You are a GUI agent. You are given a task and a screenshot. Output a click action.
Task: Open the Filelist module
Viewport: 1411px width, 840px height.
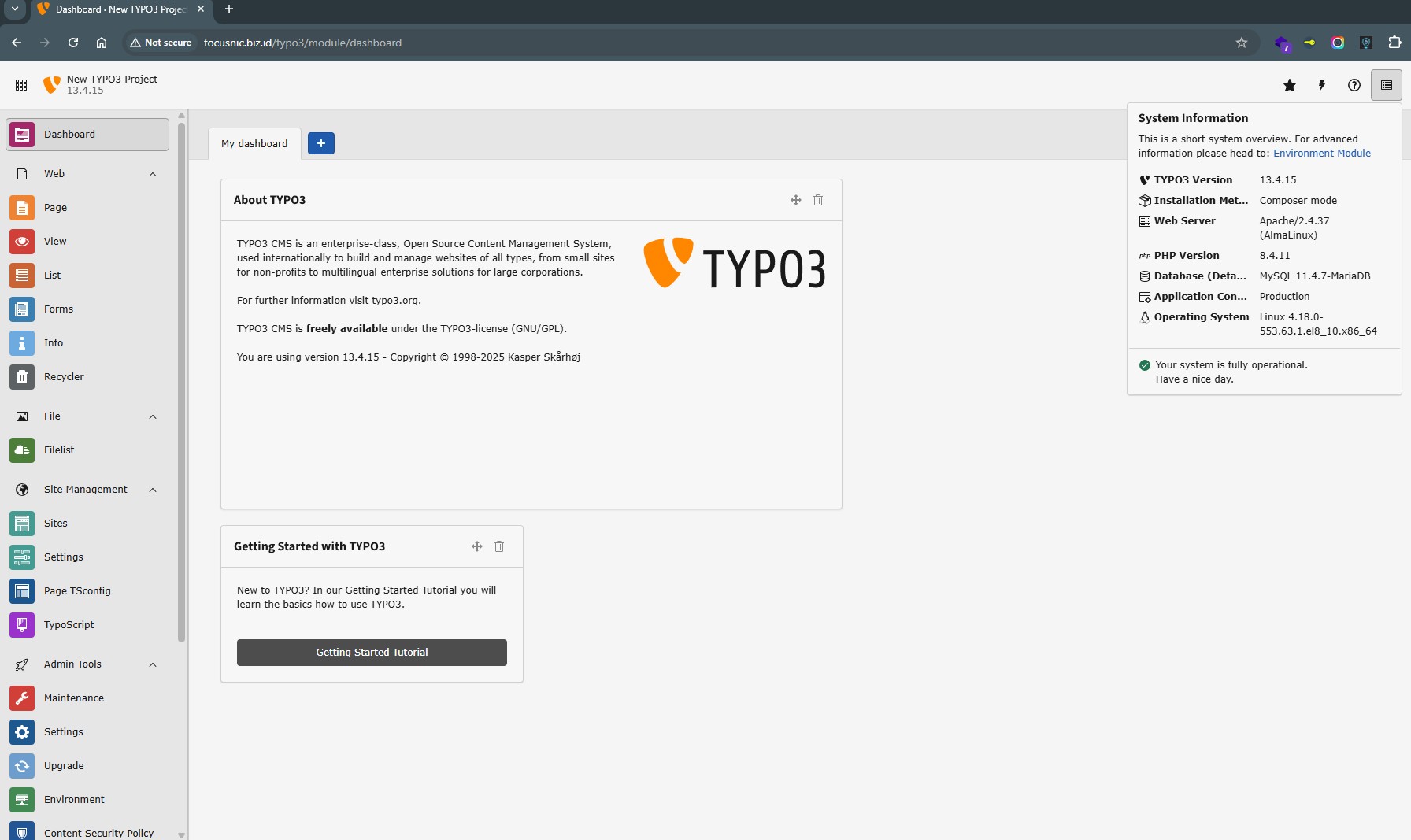[x=59, y=450]
